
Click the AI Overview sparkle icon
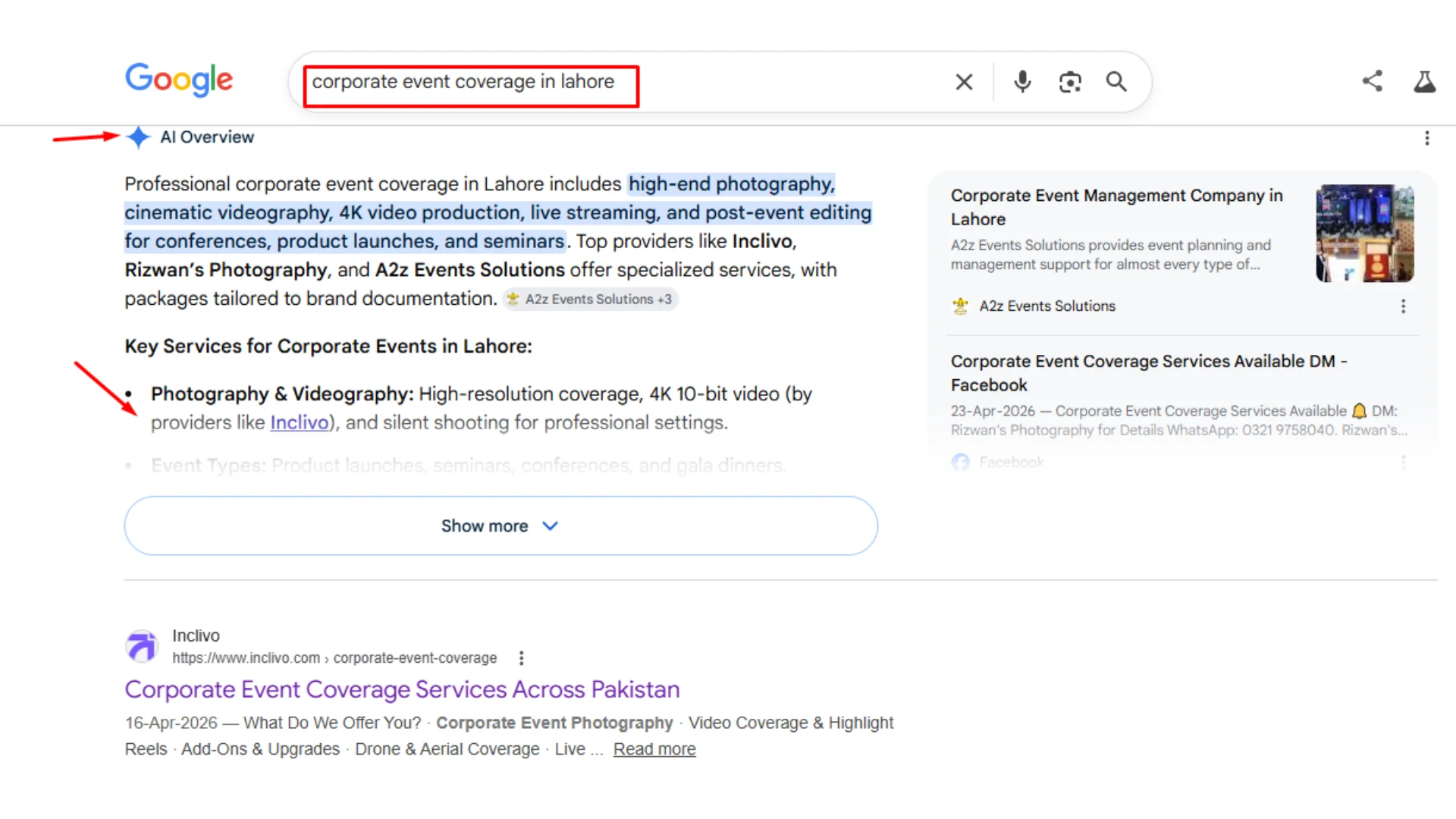coord(138,137)
